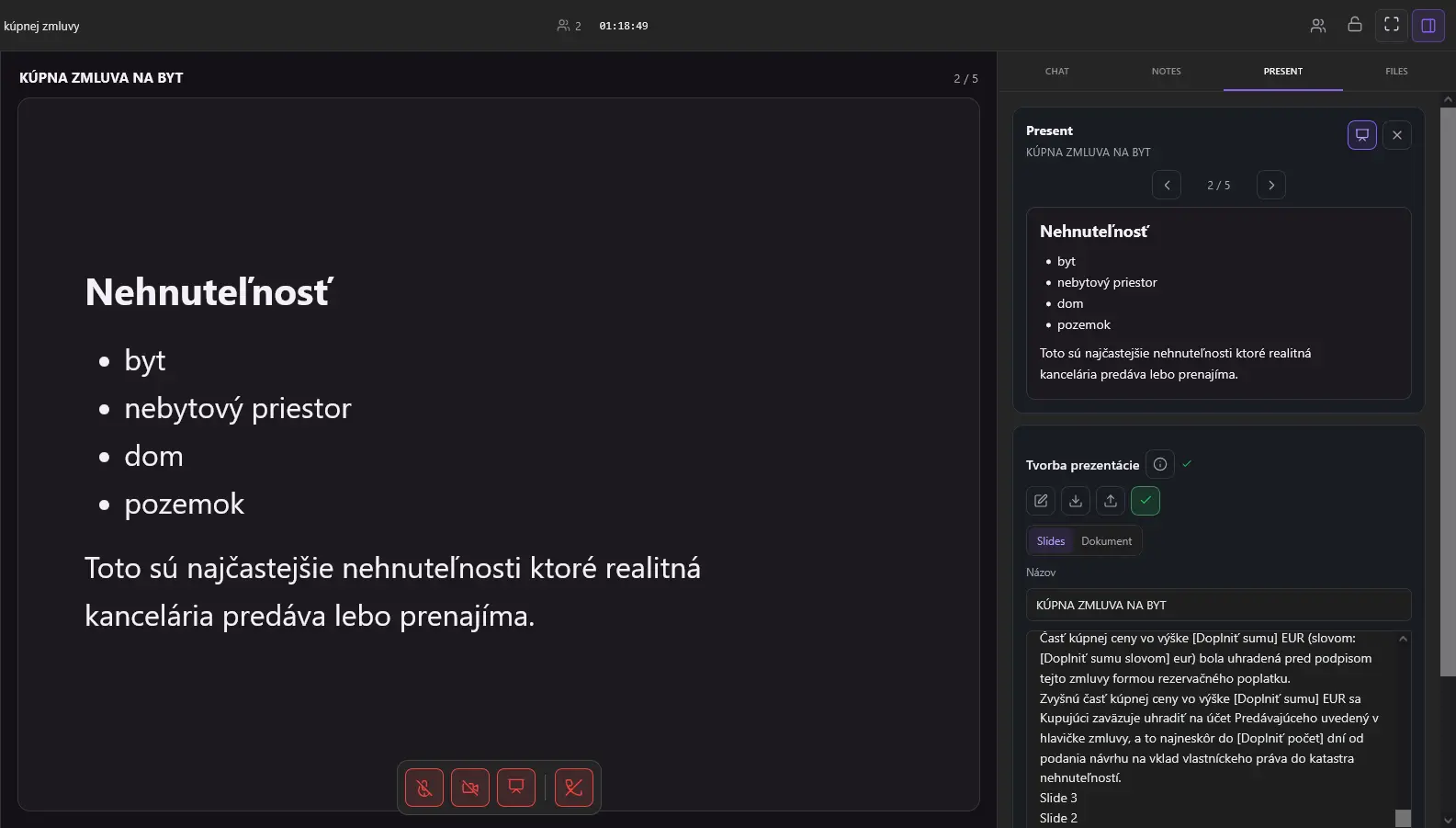The width and height of the screenshot is (1456, 828).
Task: Advance to the next slide with the right chevron
Action: (x=1271, y=185)
